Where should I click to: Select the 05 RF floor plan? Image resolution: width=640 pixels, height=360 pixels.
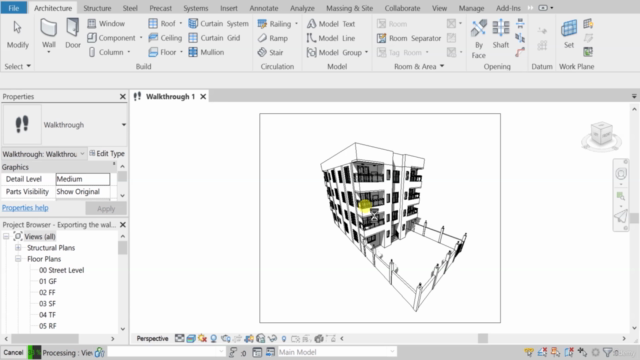[x=47, y=326]
